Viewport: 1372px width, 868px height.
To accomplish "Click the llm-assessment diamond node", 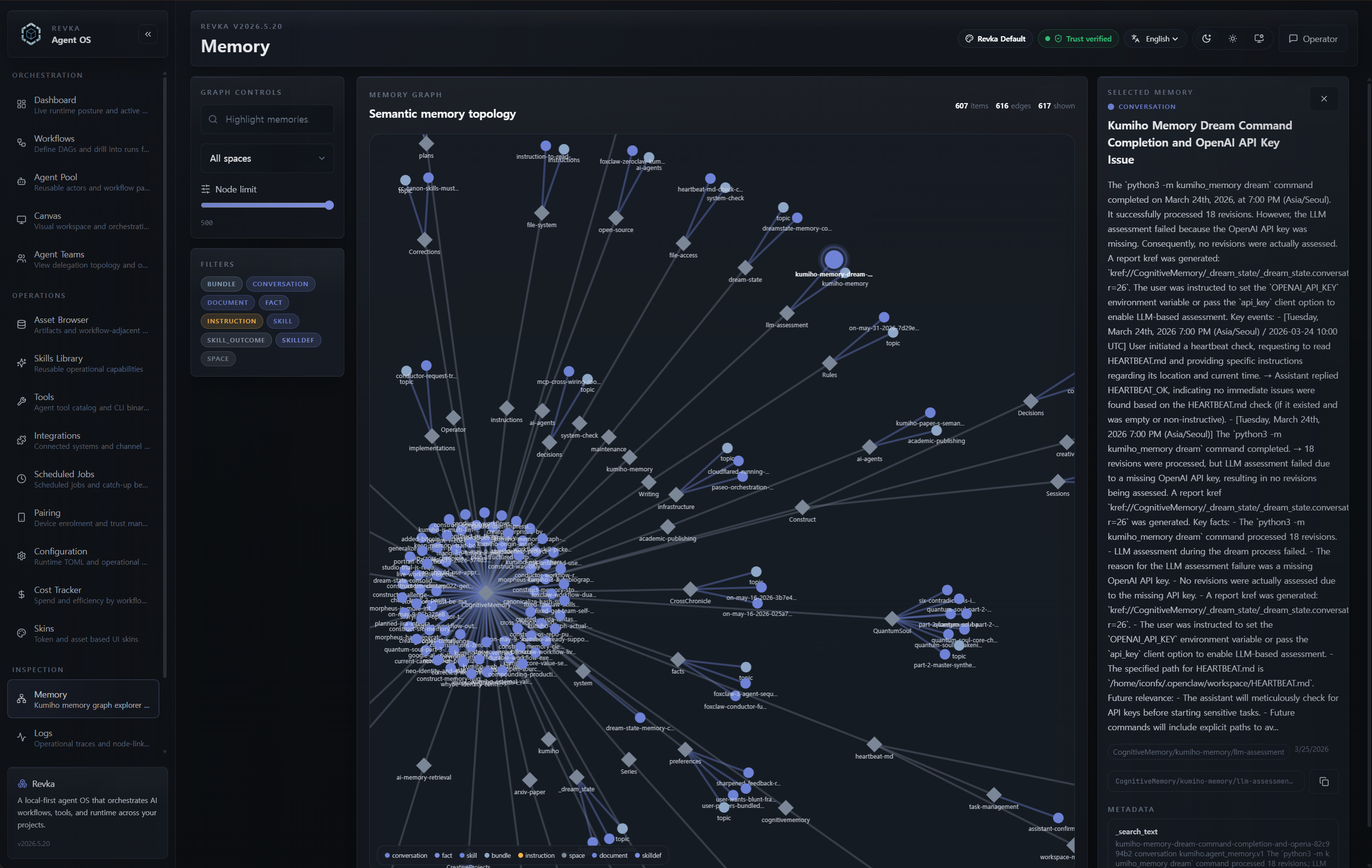I will click(x=787, y=313).
